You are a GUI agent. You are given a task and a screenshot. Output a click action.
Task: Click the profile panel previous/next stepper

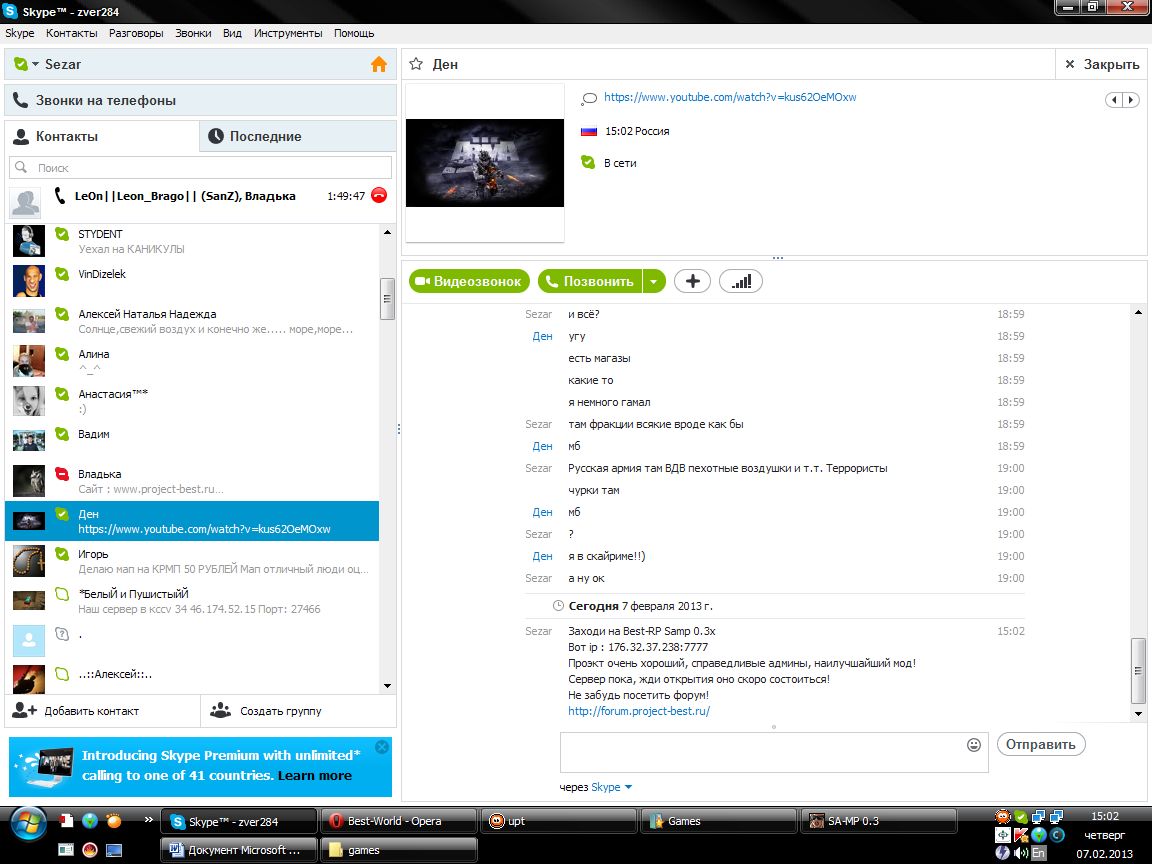point(1123,100)
